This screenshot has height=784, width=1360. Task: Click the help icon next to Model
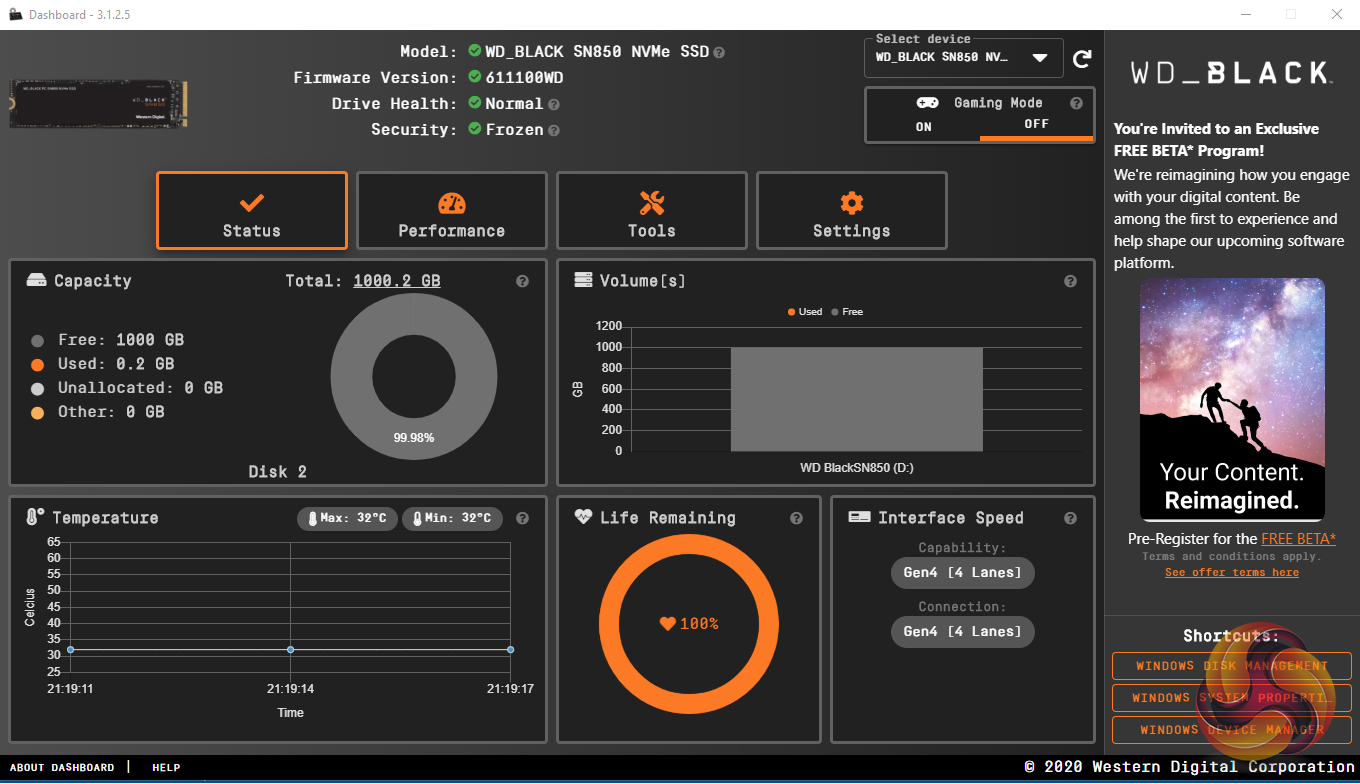(719, 52)
